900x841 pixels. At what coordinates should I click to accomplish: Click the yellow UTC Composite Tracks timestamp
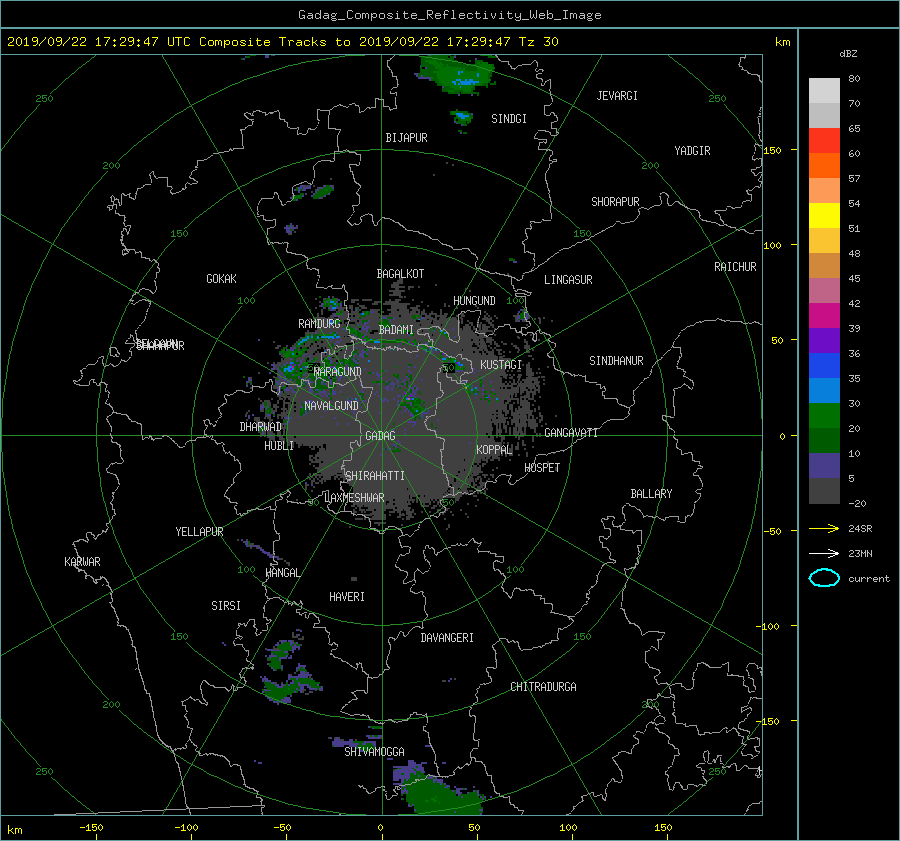coord(282,42)
